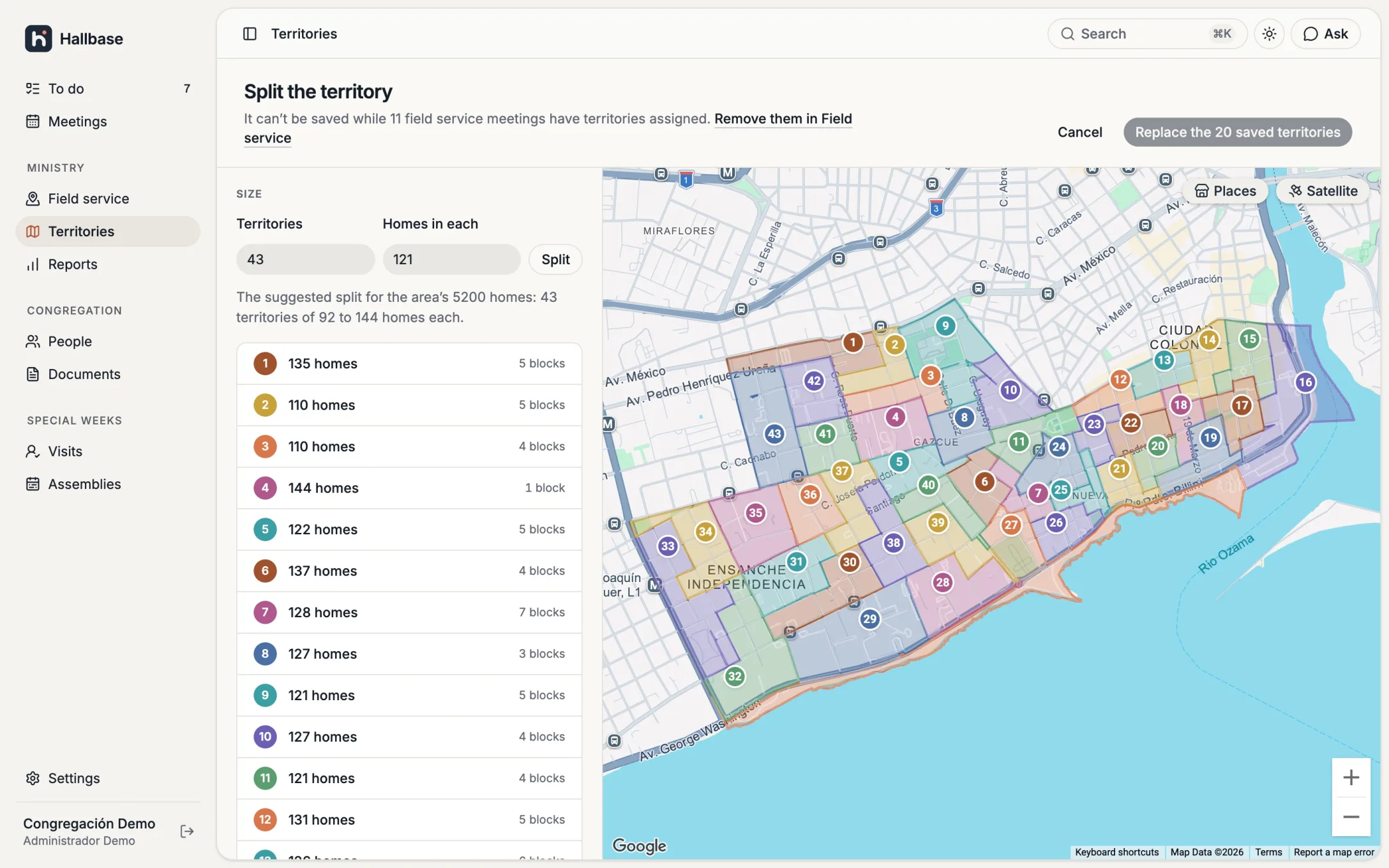Click Report a map error
1389x868 pixels.
(1333, 852)
